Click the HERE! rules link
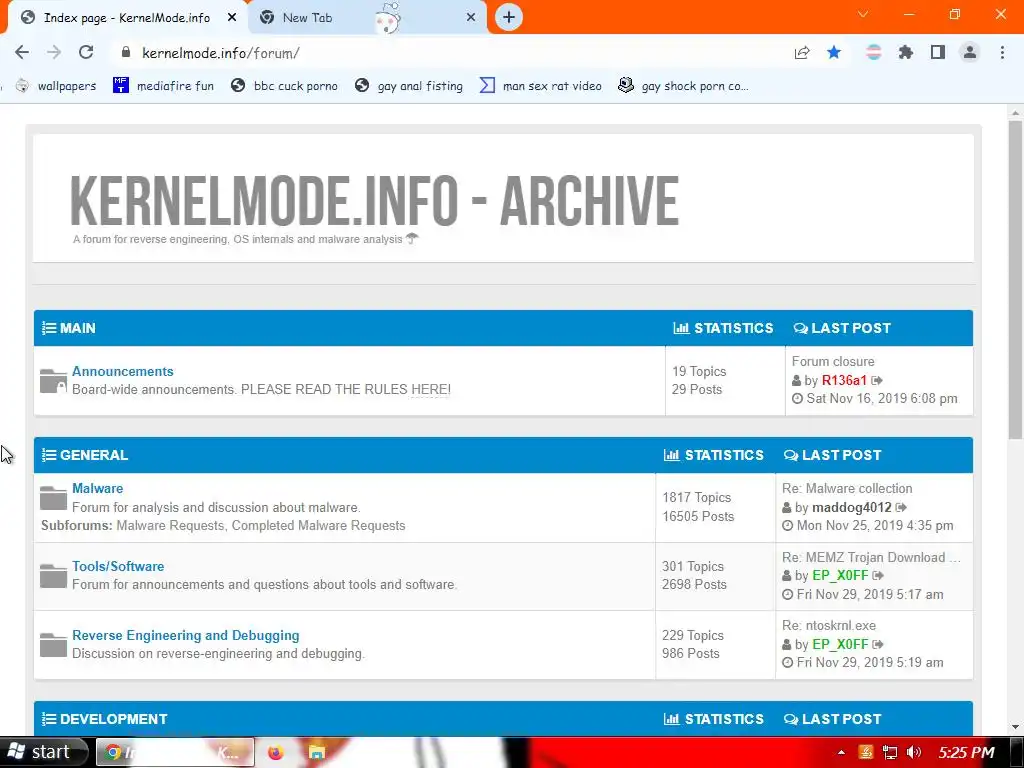1024x768 pixels. click(430, 389)
